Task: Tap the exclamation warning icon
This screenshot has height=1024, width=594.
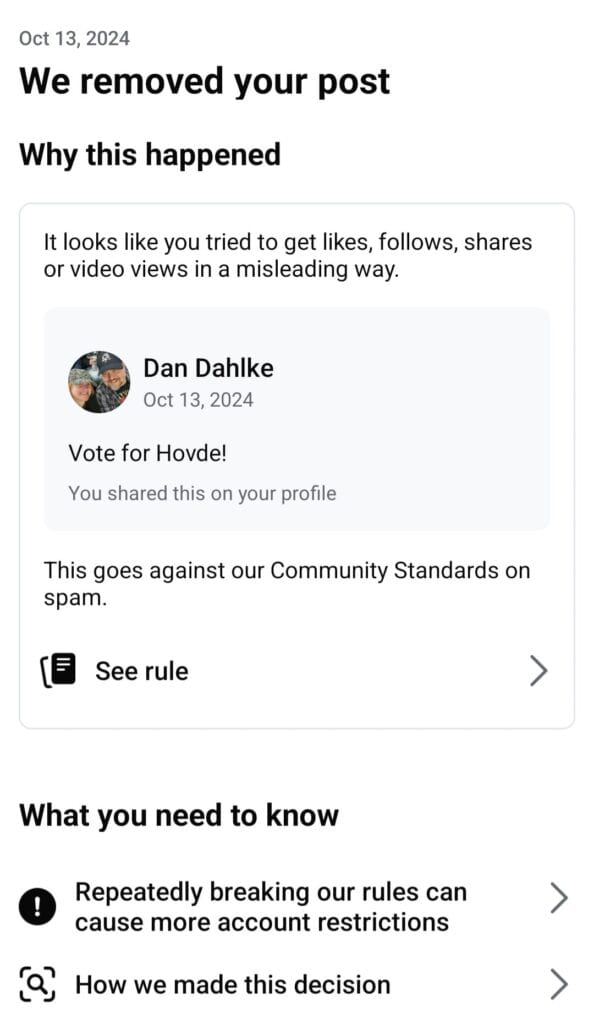Action: [x=37, y=907]
